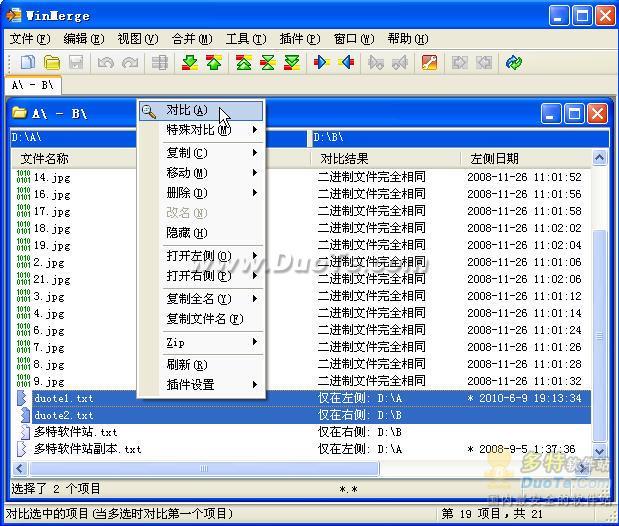Click the Last difference toolbar icon
The width and height of the screenshot is (619, 526).
point(292,62)
